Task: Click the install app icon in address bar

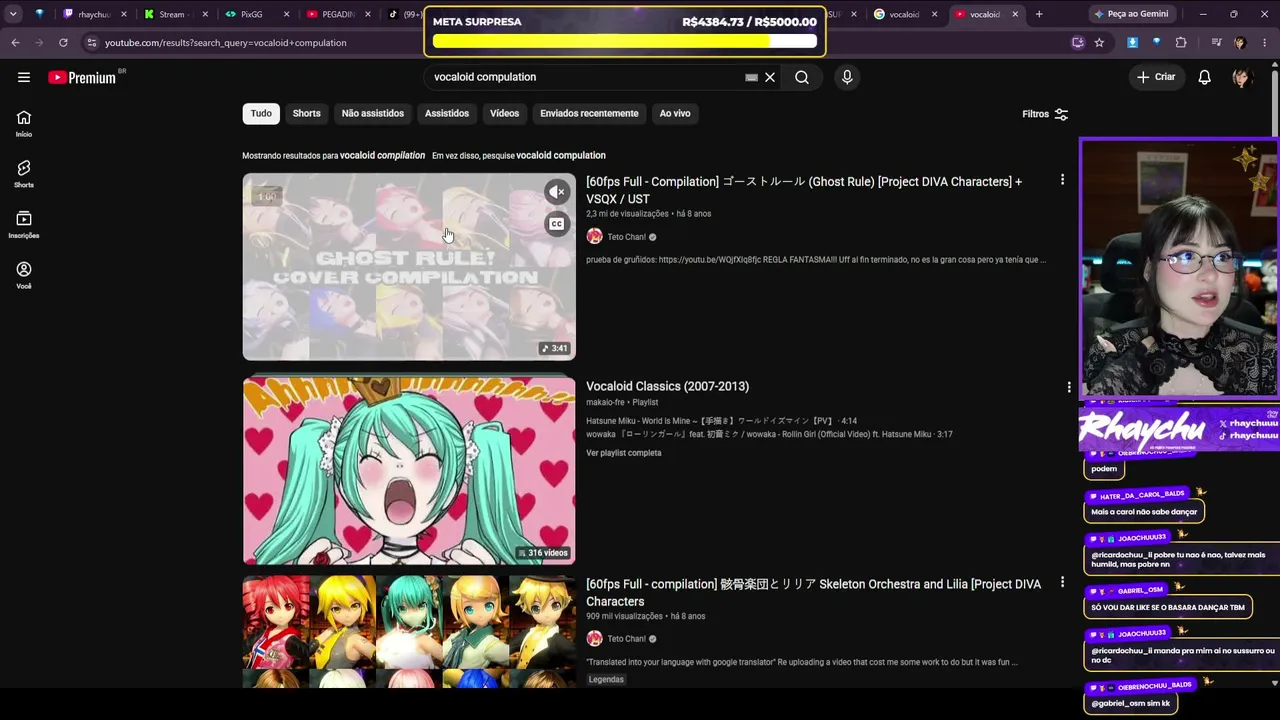Action: tap(1077, 43)
